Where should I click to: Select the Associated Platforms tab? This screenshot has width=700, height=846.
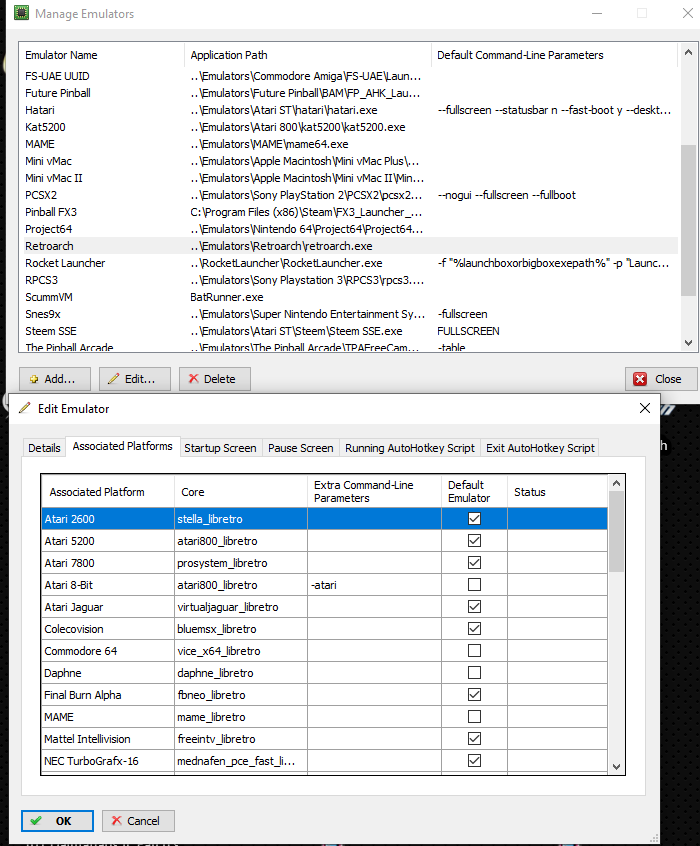pyautogui.click(x=123, y=446)
